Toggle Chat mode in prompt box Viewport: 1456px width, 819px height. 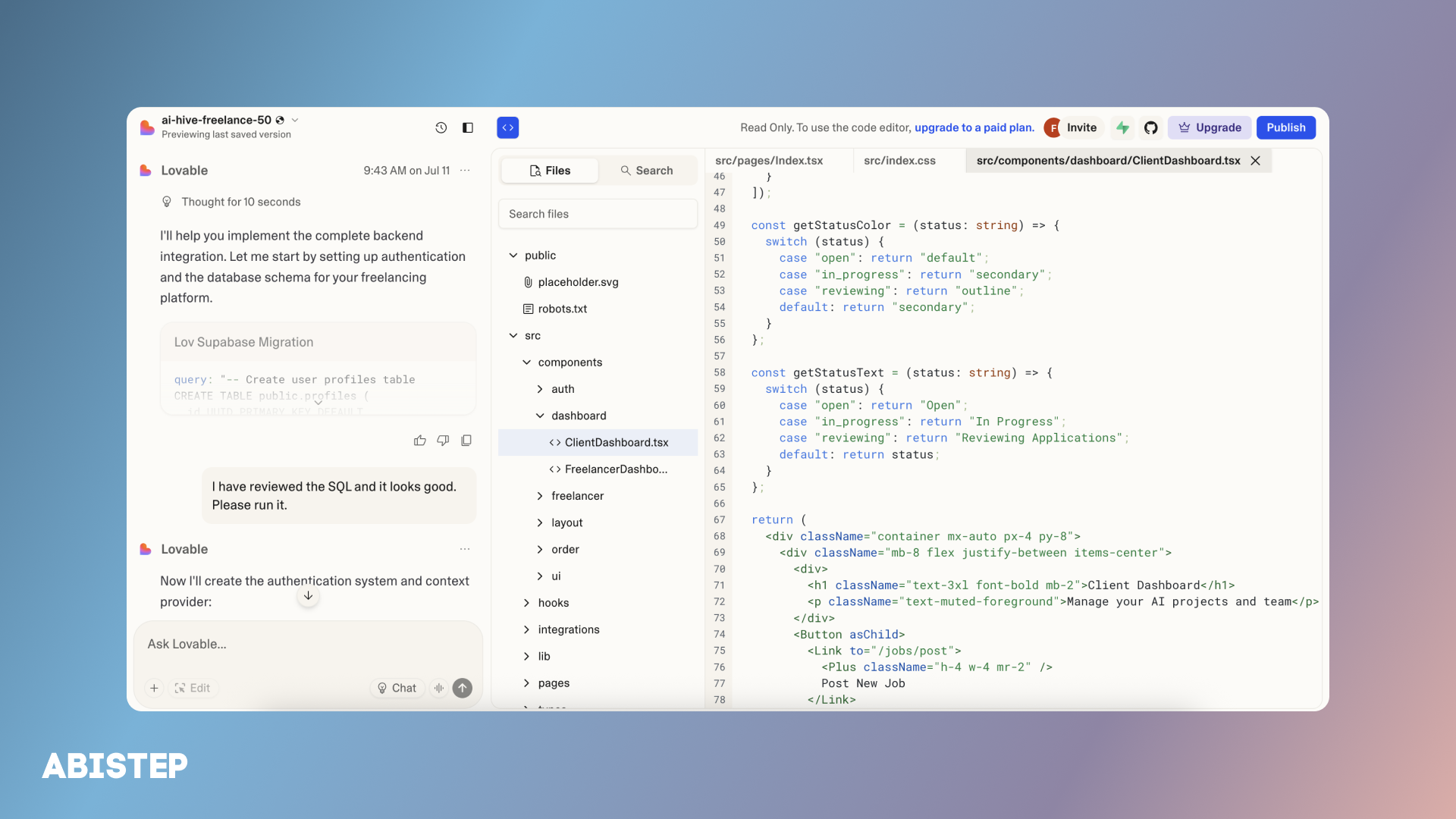[x=397, y=688]
